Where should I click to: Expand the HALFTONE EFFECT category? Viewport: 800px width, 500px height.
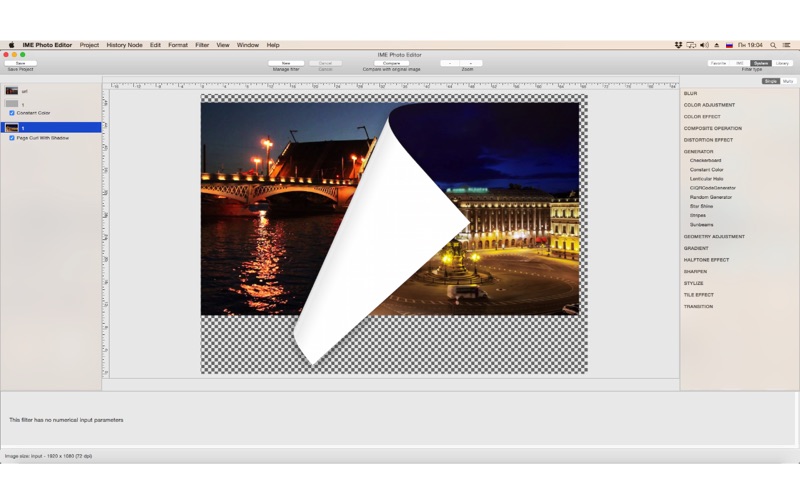point(706,260)
